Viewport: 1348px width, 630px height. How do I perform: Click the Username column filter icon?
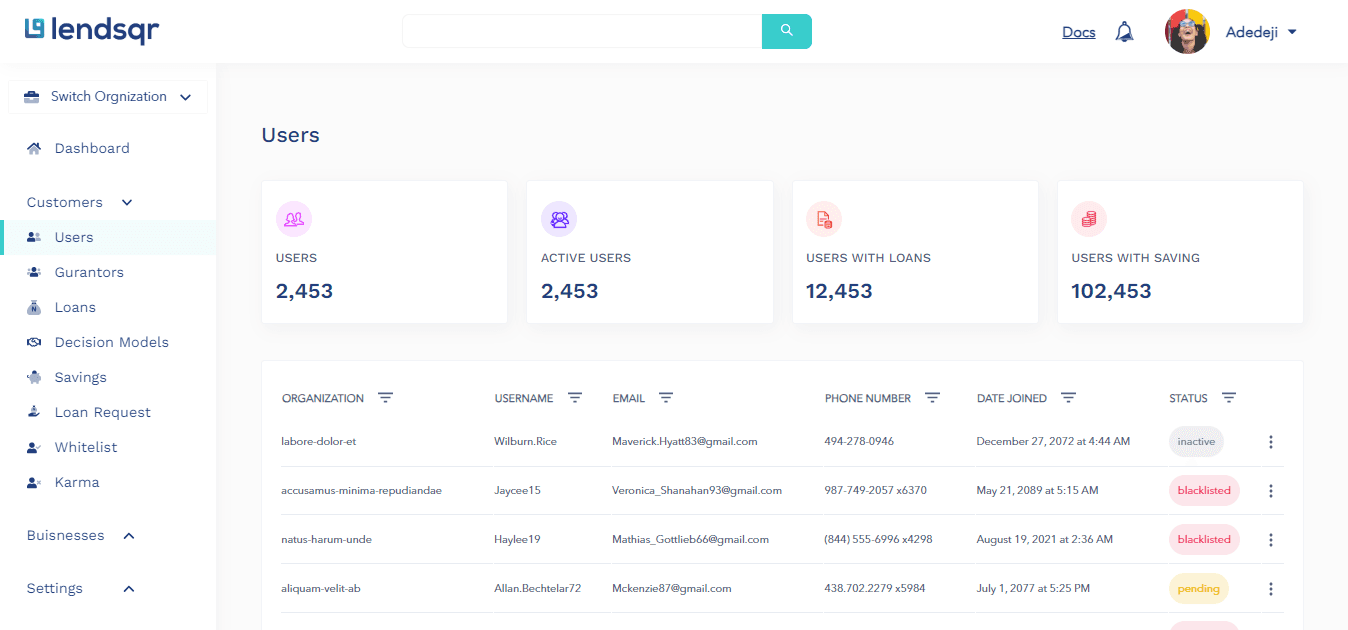click(x=575, y=398)
